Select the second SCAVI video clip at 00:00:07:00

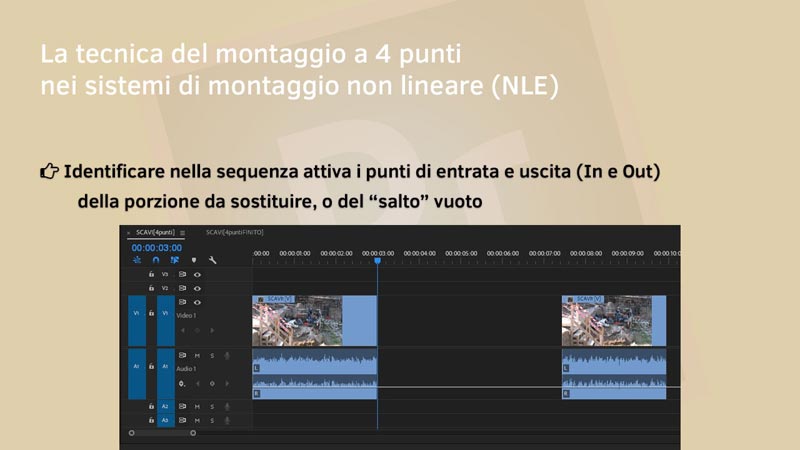click(x=614, y=320)
